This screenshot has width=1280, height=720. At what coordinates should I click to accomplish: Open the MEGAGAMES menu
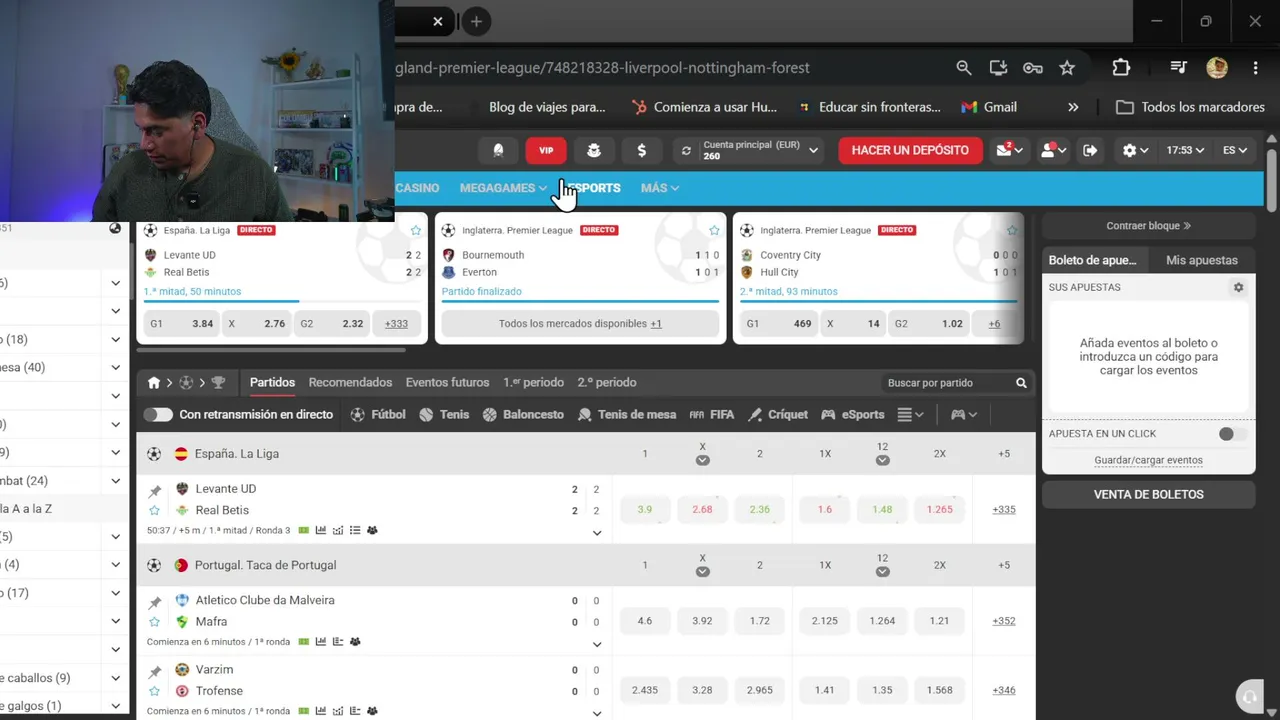(503, 188)
